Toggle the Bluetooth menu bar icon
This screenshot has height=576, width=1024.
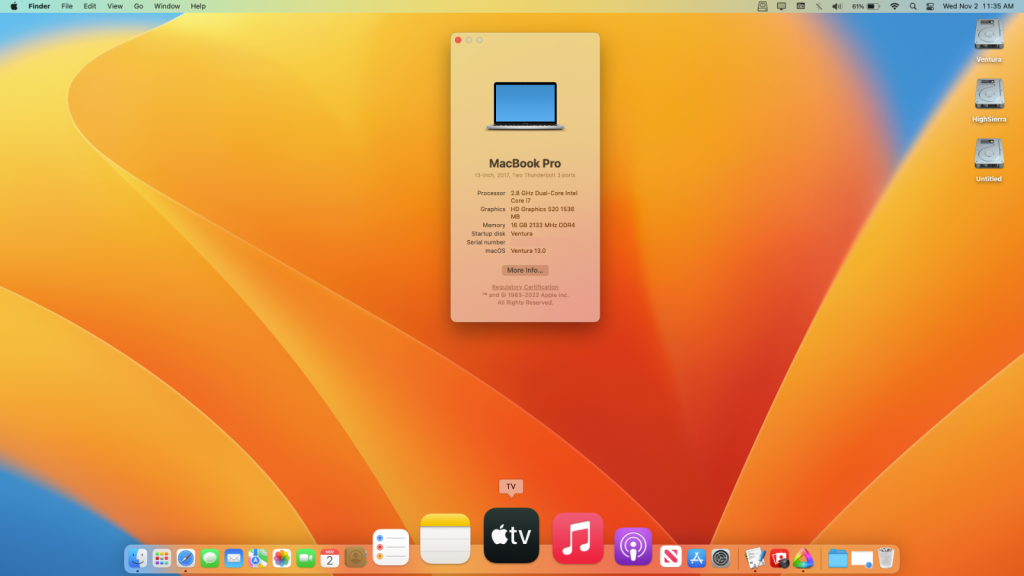818,6
